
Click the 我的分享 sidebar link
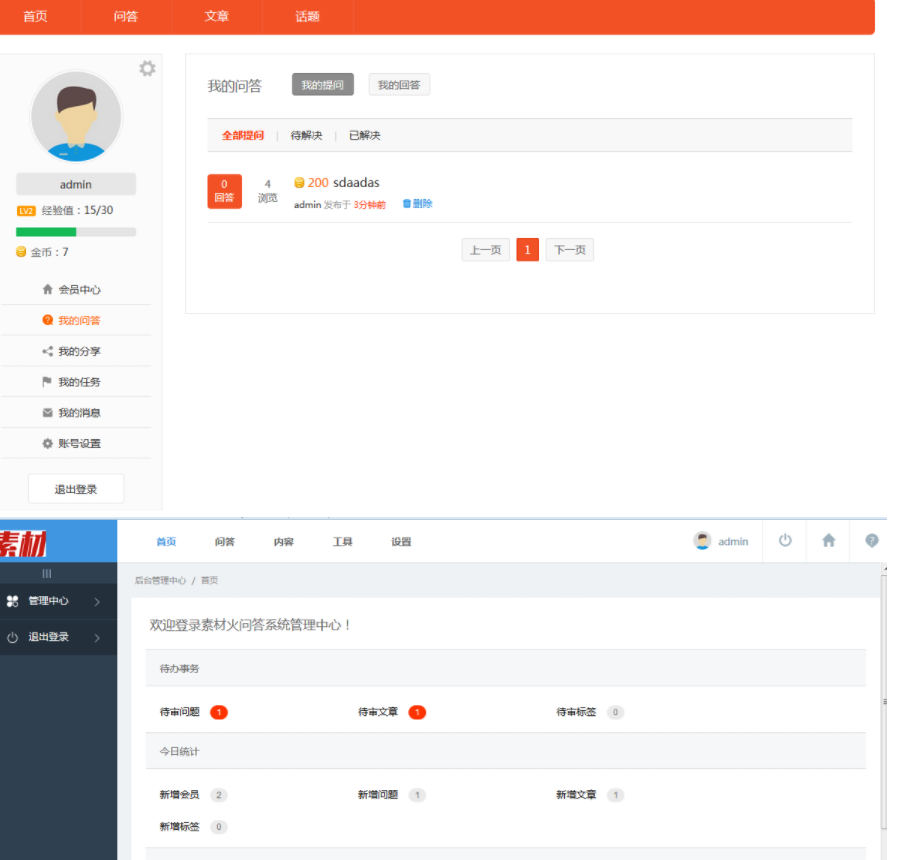pyautogui.click(x=79, y=351)
